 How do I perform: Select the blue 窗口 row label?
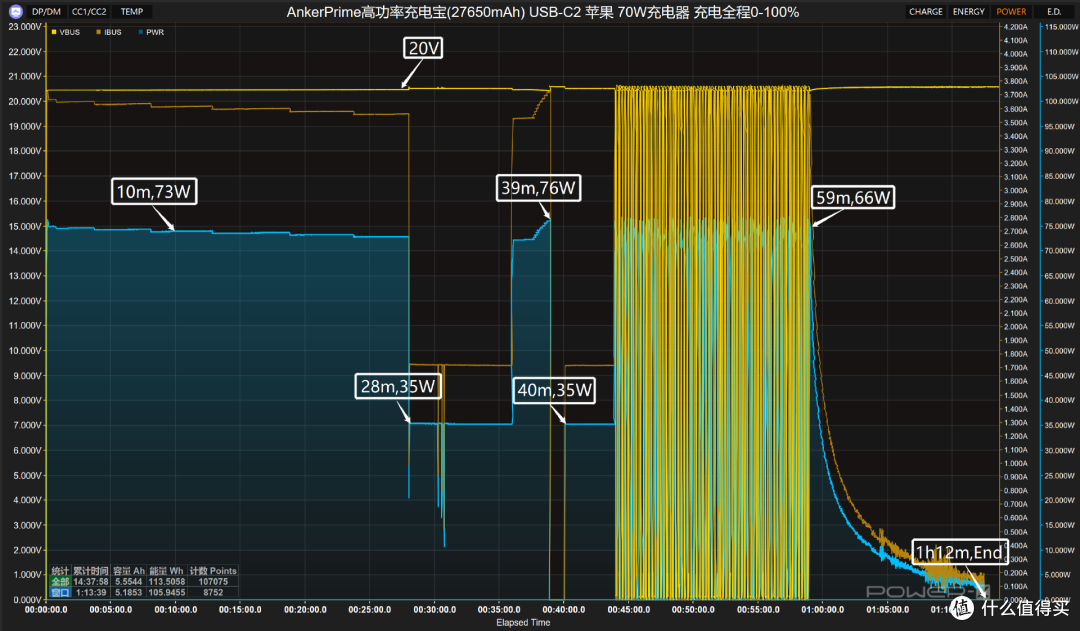pos(61,592)
